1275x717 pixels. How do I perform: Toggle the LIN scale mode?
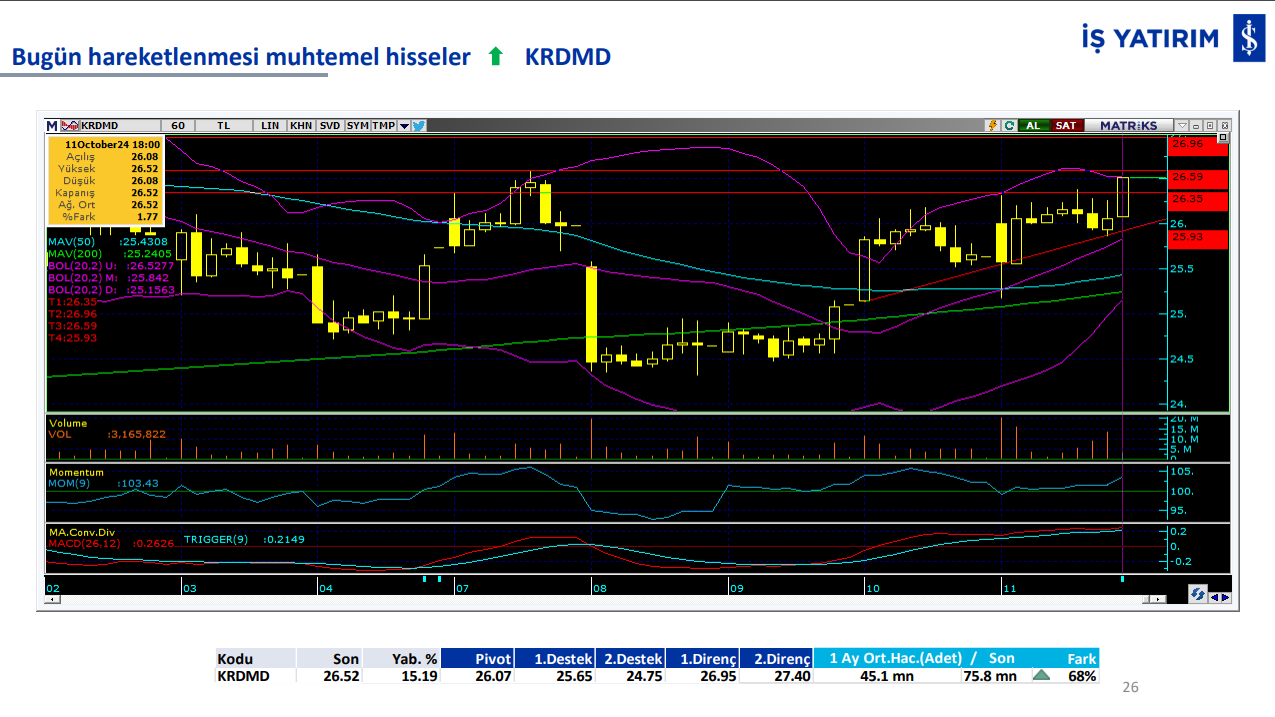coord(270,126)
